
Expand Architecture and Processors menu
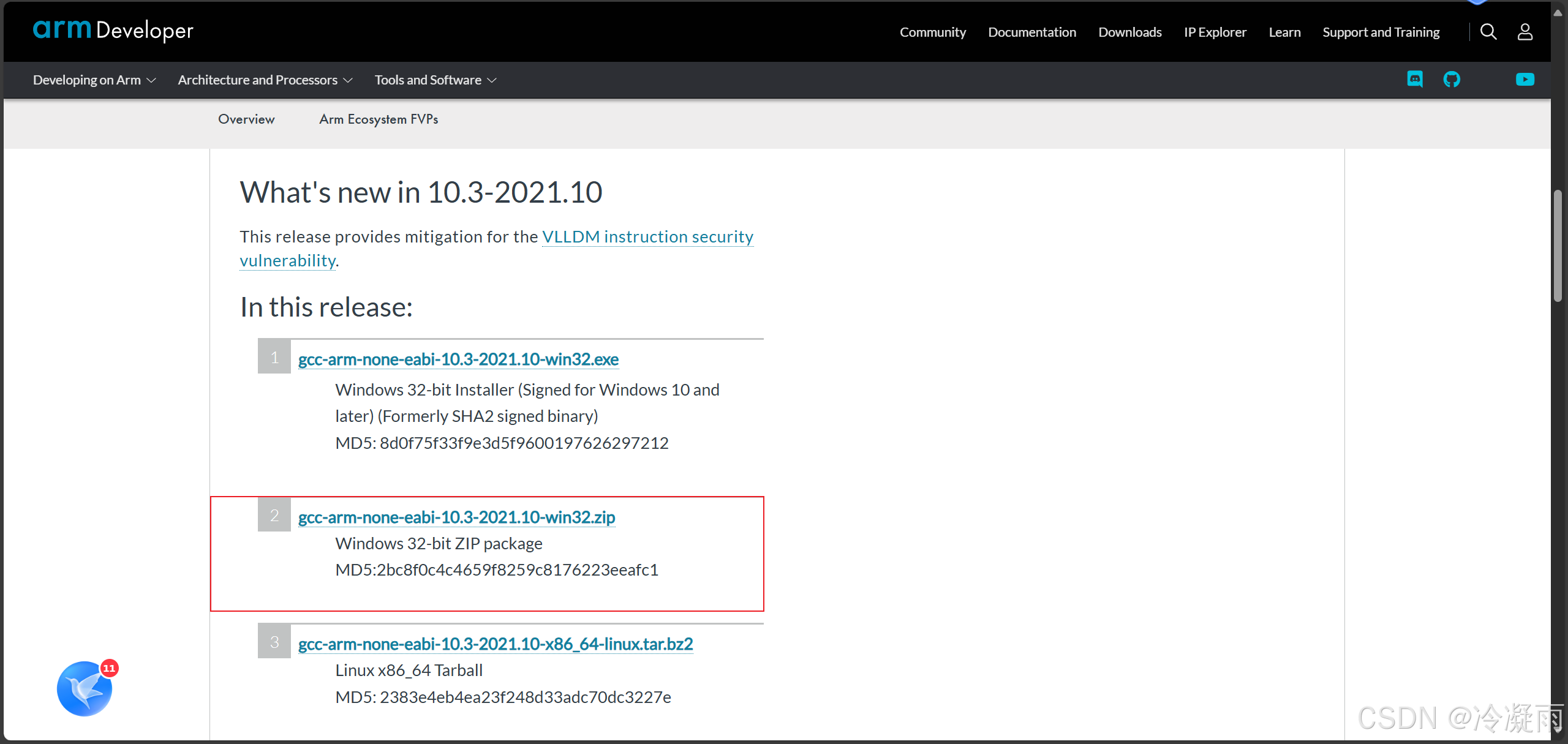tap(265, 80)
